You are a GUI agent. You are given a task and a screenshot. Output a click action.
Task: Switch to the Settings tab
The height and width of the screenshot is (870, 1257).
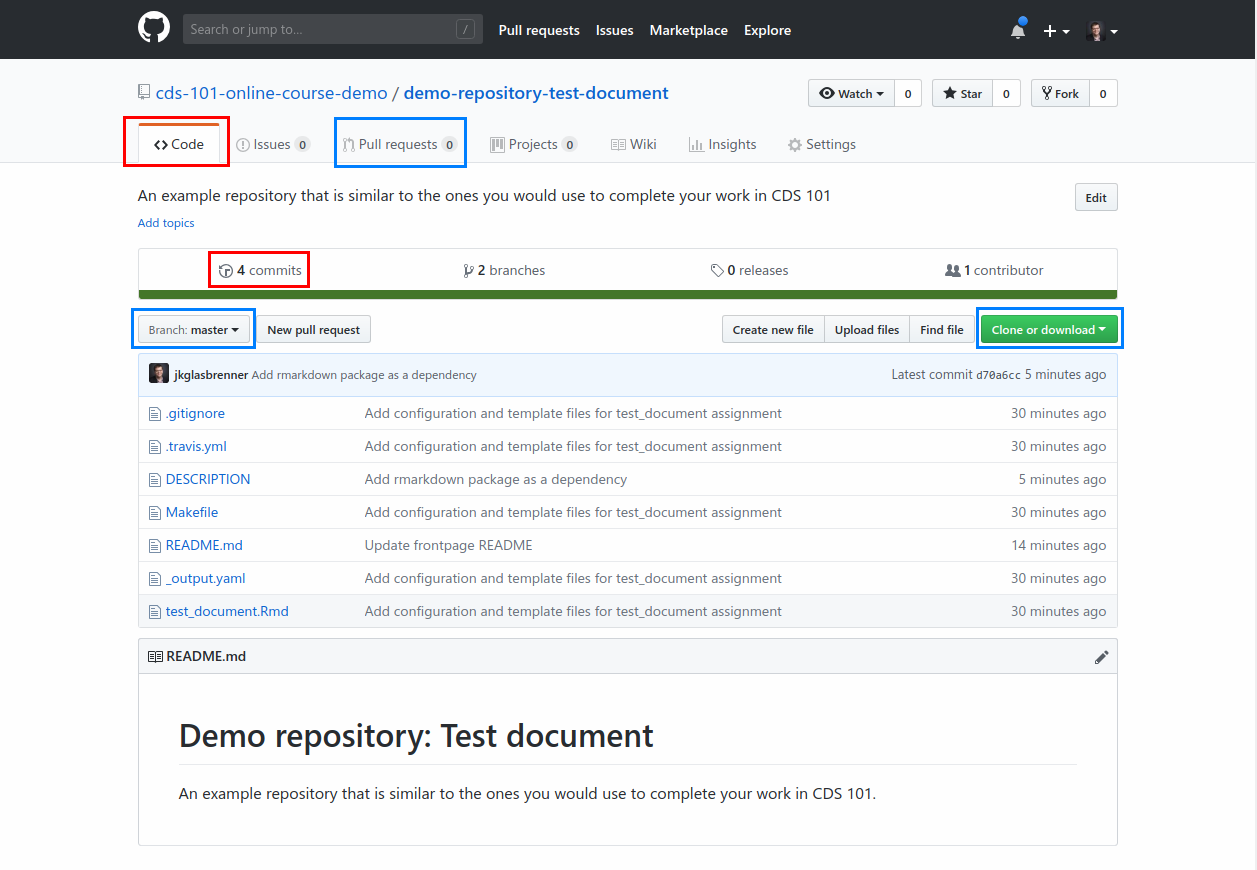pos(821,144)
